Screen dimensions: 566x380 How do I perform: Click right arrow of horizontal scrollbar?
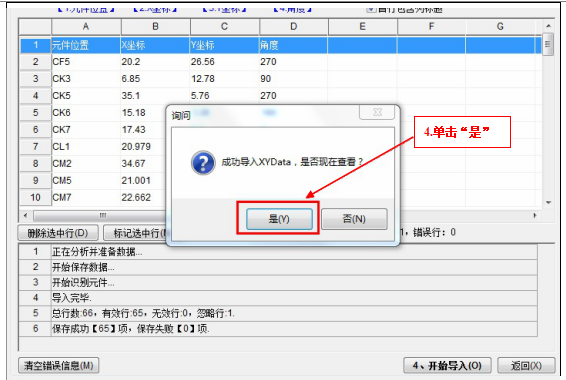coord(535,216)
